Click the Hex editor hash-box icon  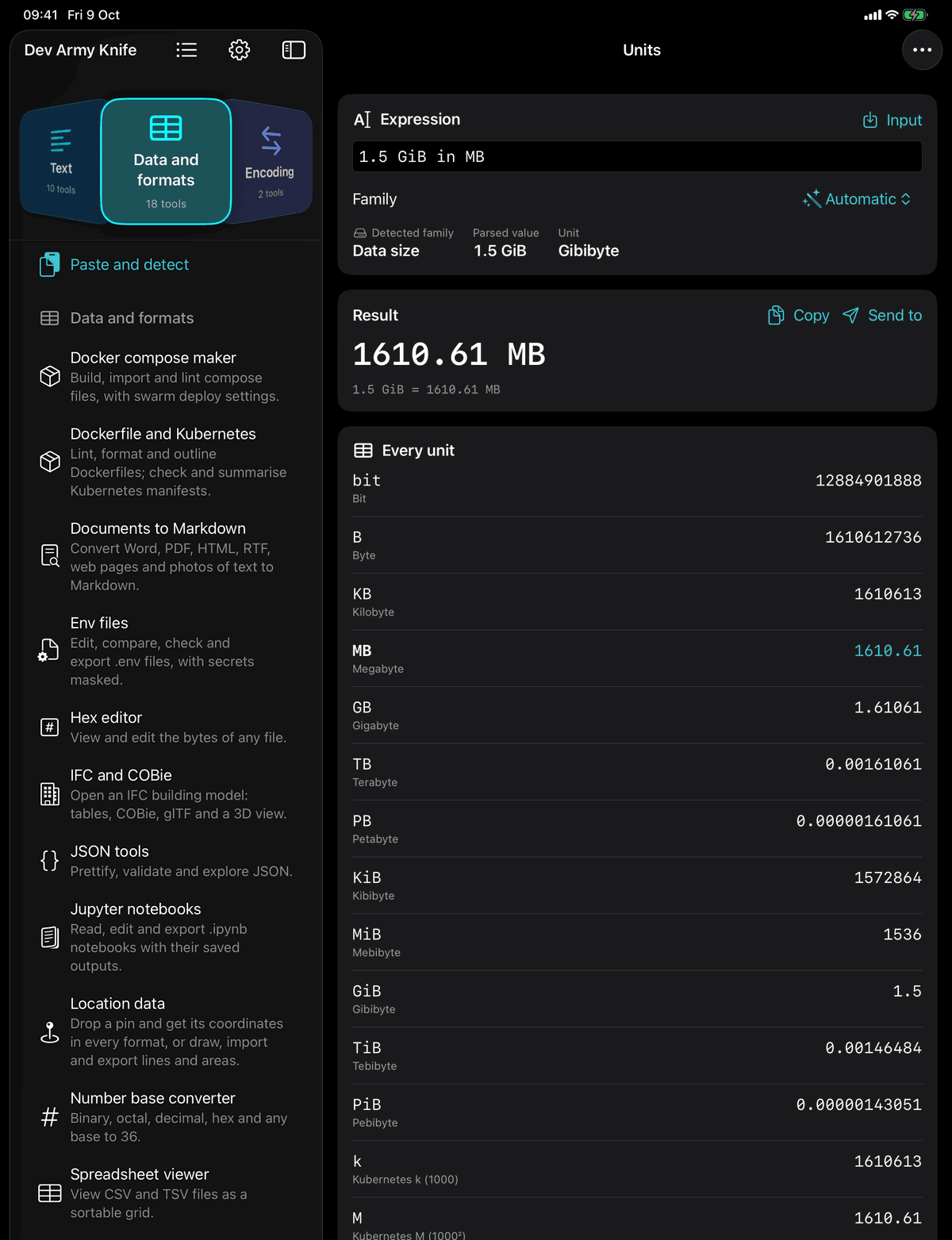click(x=50, y=727)
